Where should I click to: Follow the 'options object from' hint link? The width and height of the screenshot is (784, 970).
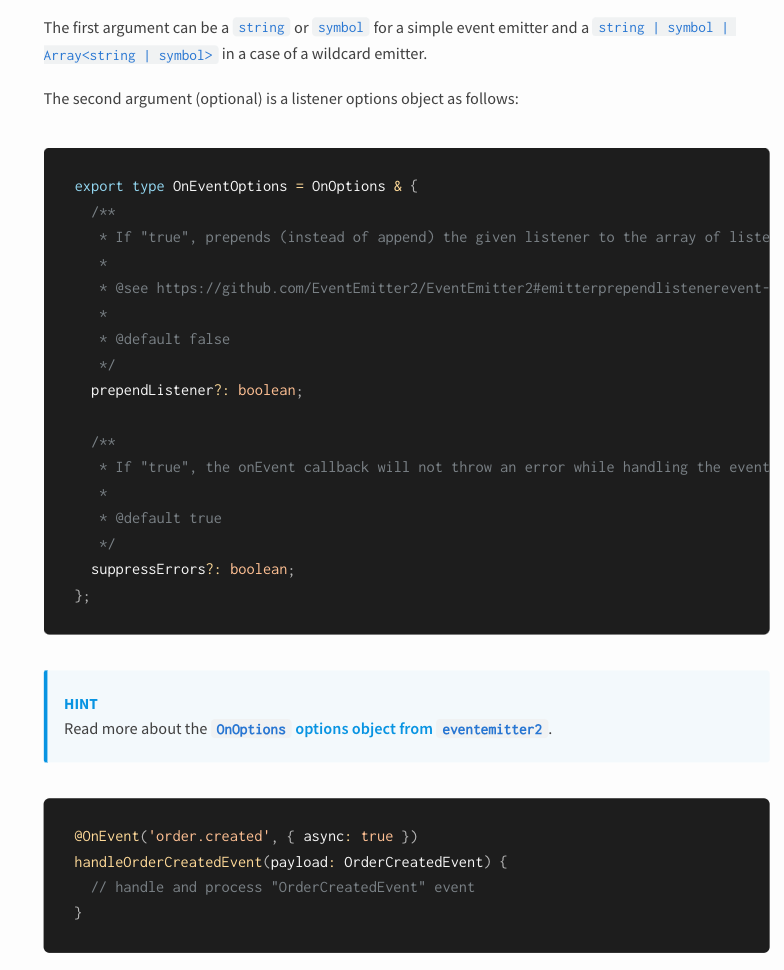click(x=364, y=729)
